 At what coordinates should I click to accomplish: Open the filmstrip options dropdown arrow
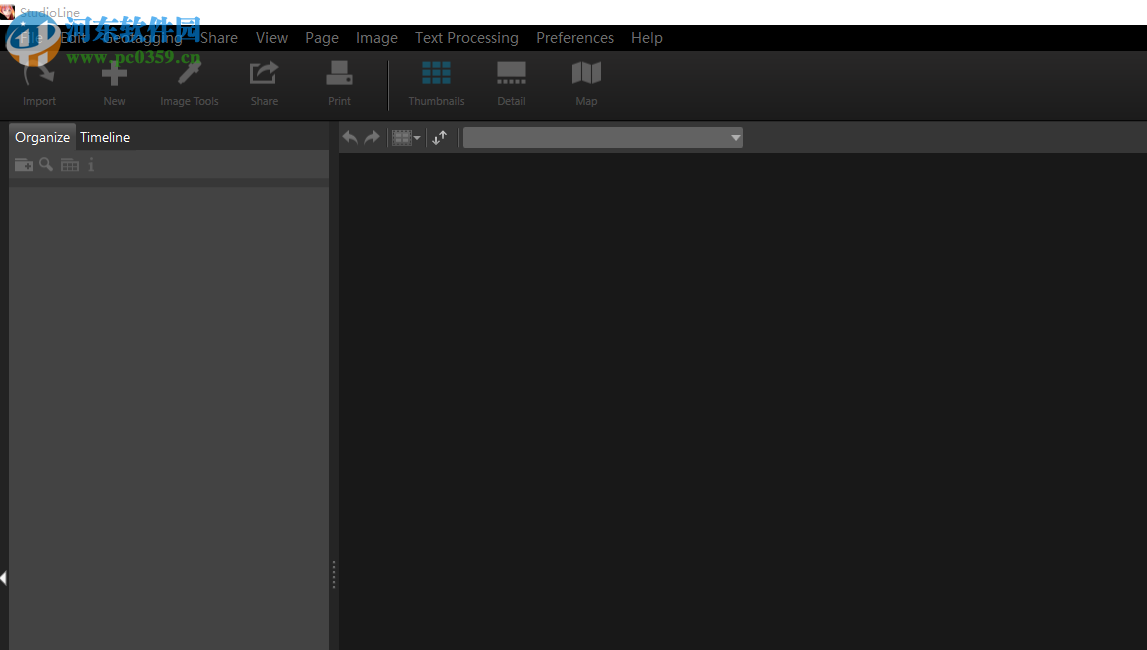417,137
